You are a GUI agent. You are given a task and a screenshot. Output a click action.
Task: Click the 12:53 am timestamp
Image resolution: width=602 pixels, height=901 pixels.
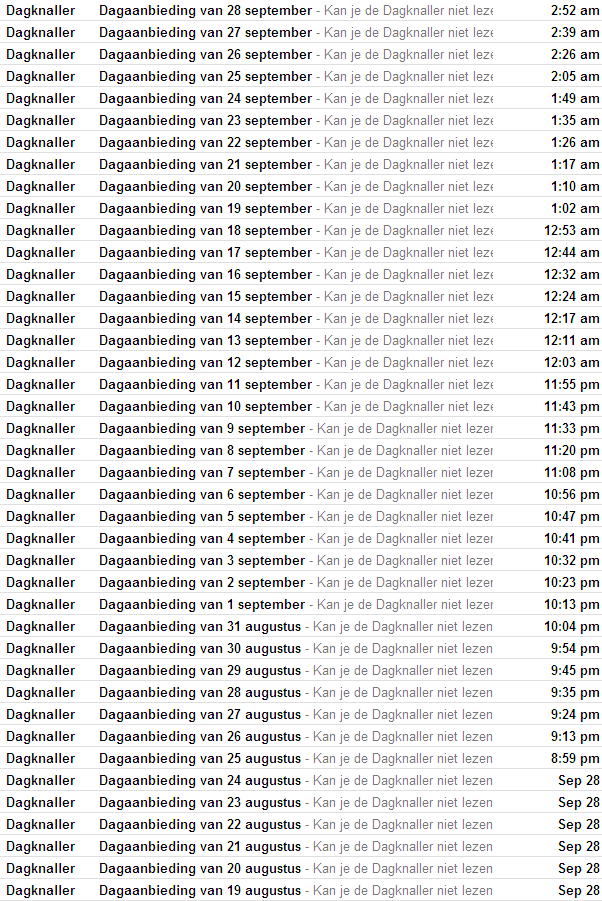(x=572, y=230)
